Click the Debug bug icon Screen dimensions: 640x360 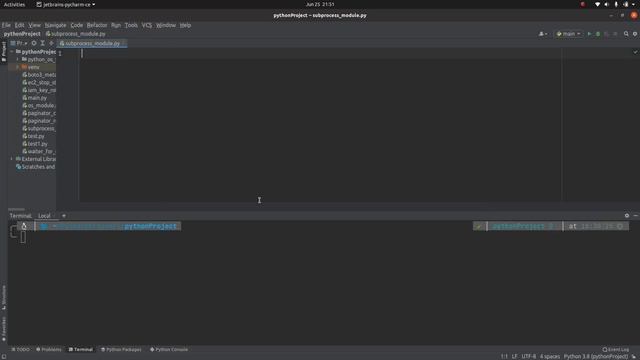coord(598,34)
